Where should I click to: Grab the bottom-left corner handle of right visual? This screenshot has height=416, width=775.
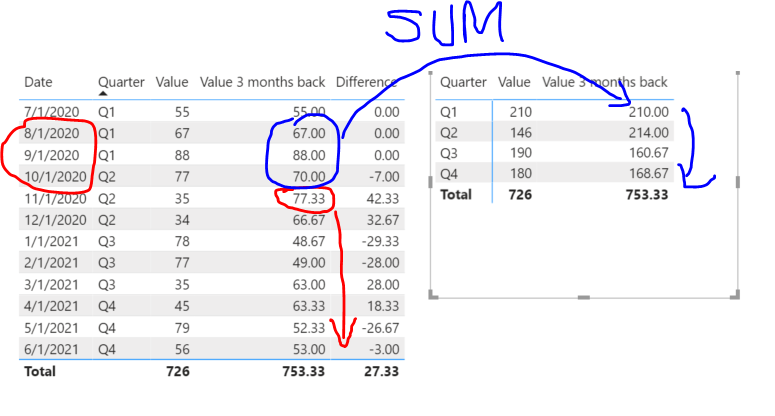[x=432, y=295]
